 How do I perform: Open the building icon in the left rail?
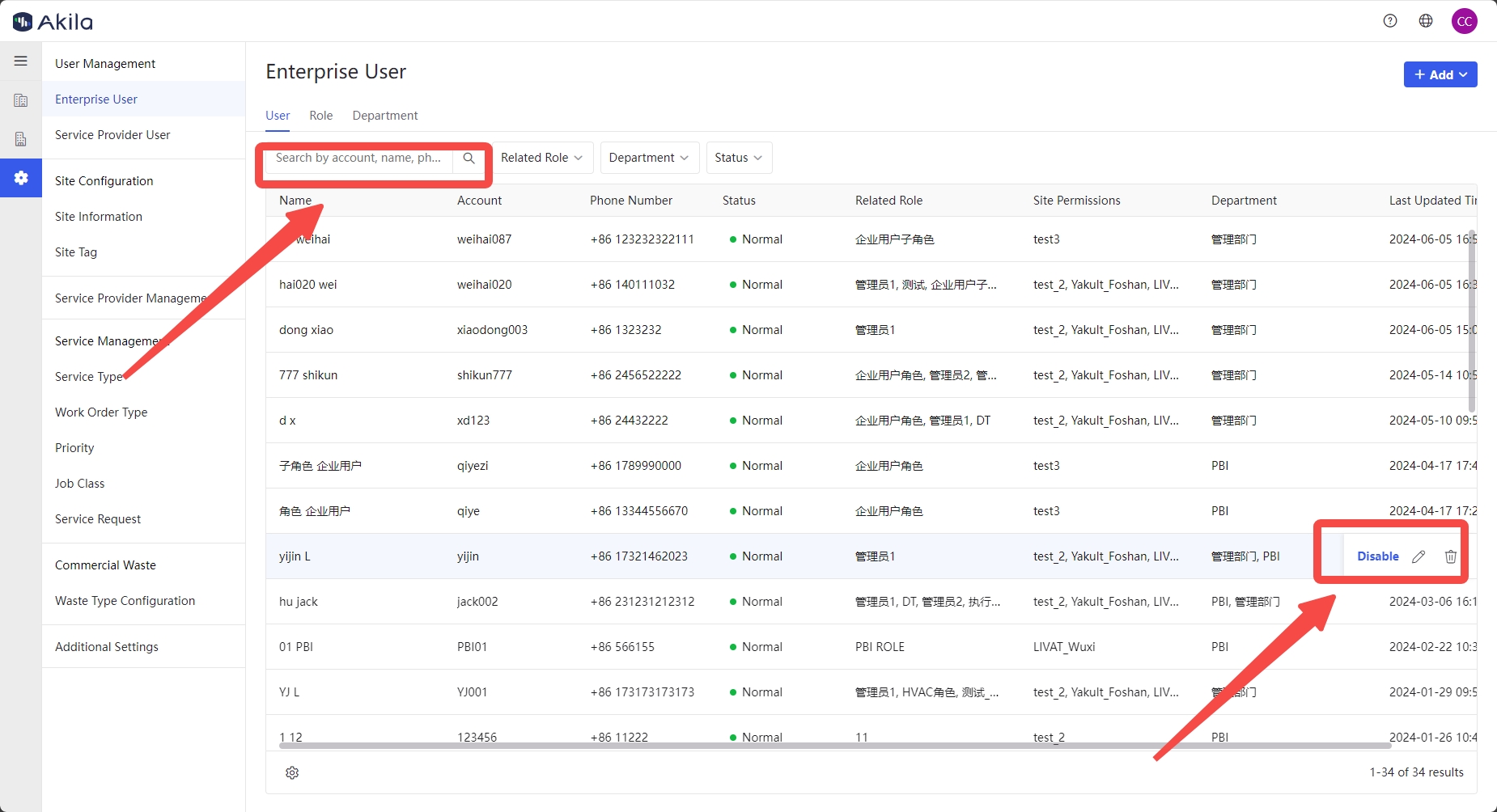click(21, 100)
